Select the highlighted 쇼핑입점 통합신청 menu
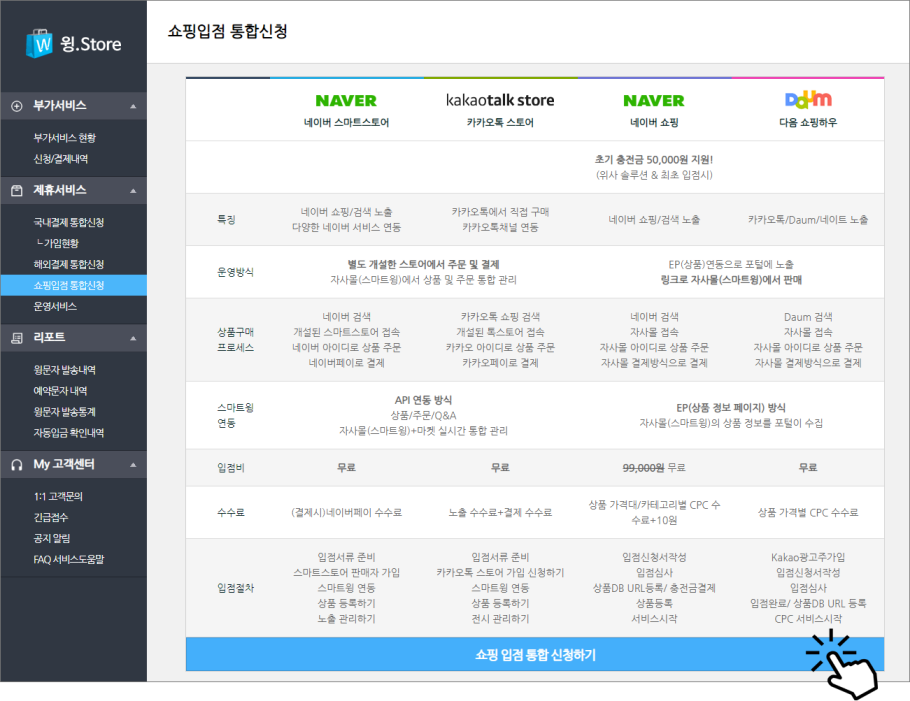Screen dimensions: 910x701 tap(73, 286)
